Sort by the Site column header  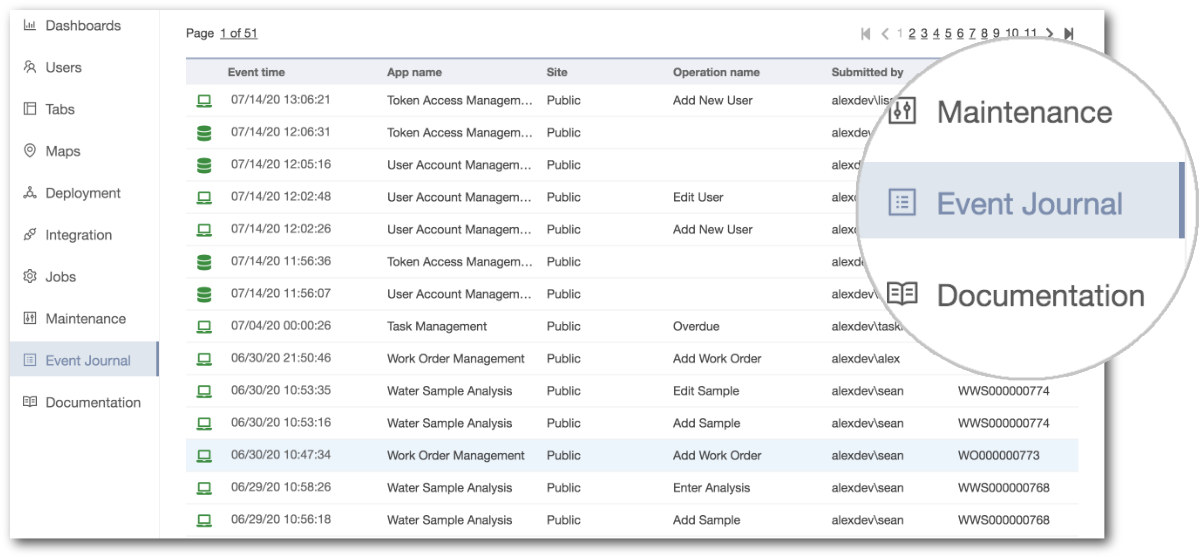(557, 72)
